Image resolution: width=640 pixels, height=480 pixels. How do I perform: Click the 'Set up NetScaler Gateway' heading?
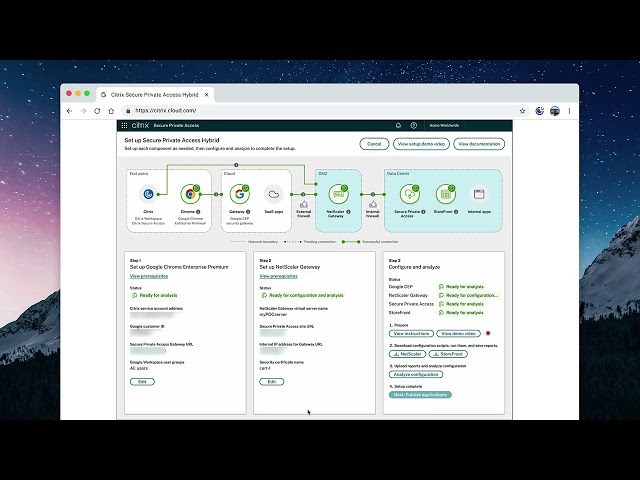[290, 267]
